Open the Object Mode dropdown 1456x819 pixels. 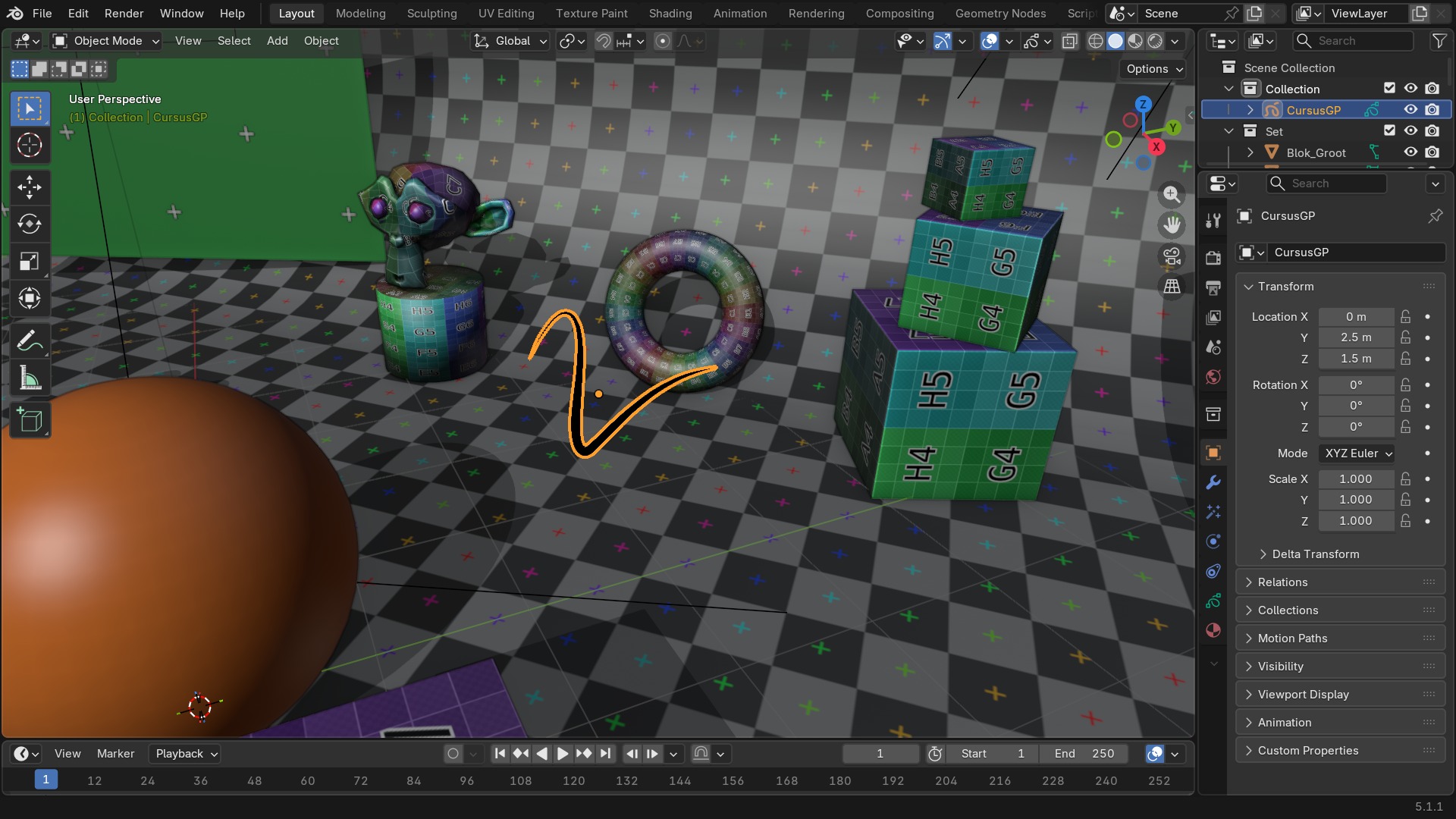point(105,41)
